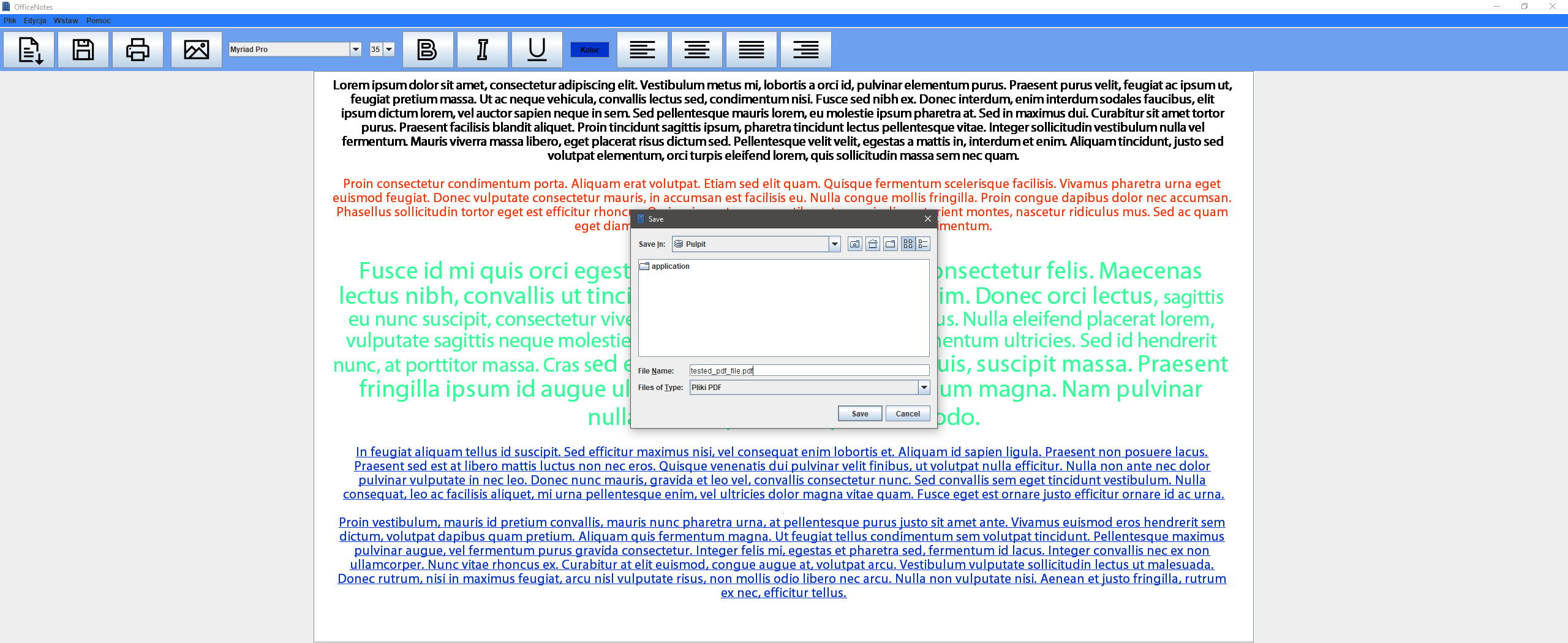Viewport: 1568px width, 643px height.
Task: Switch Save dialog to List view
Action: [x=908, y=244]
